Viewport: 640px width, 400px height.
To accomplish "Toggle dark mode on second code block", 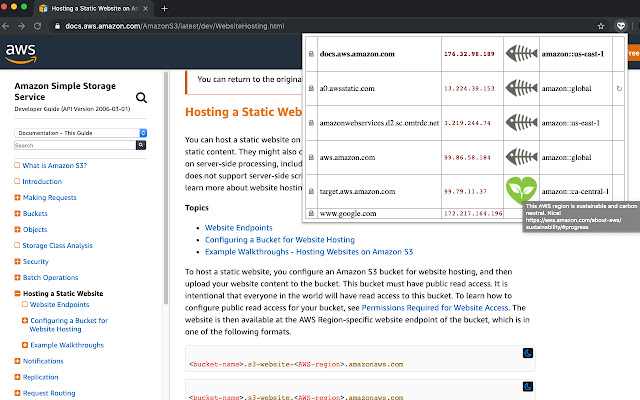I will tap(528, 387).
